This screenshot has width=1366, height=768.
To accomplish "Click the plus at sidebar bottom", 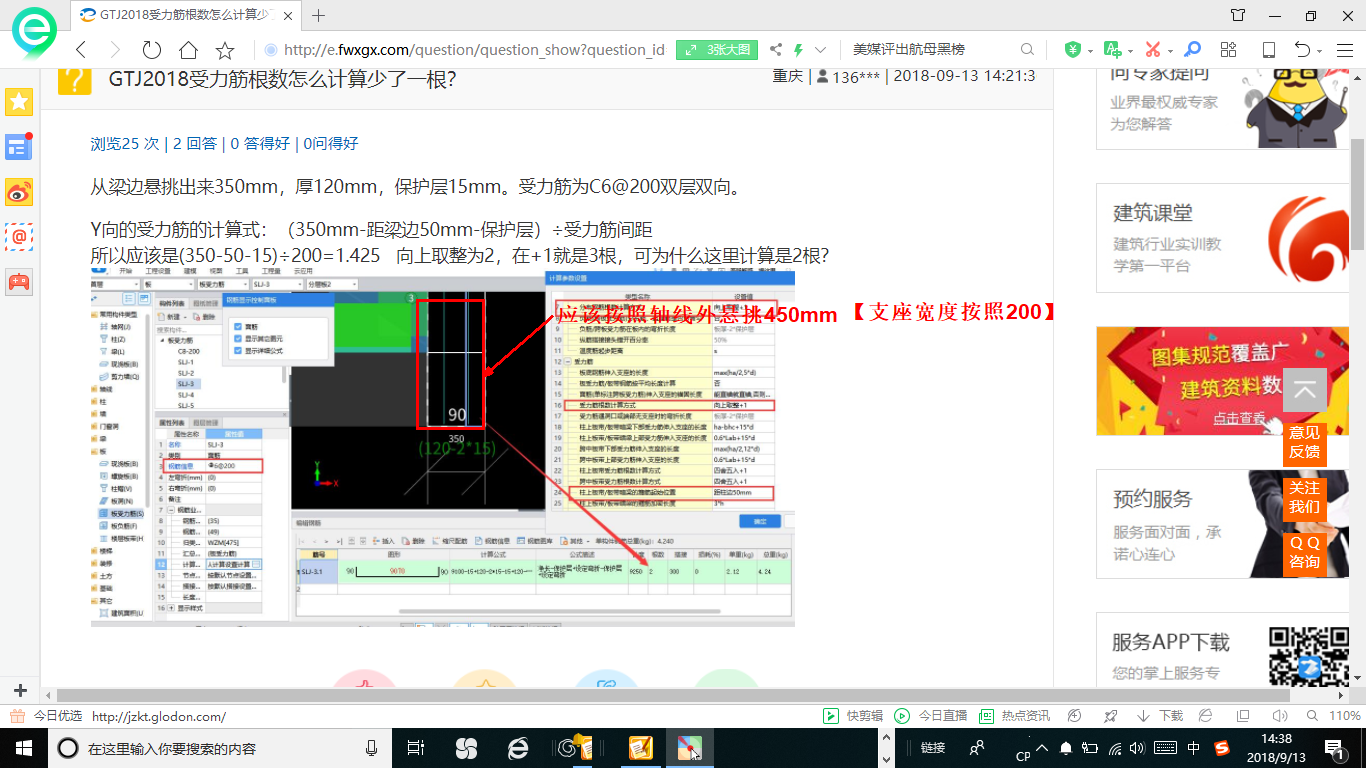I will [x=20, y=691].
